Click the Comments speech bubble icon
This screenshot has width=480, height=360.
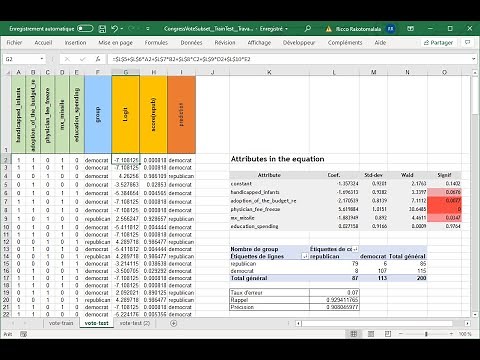coord(468,42)
